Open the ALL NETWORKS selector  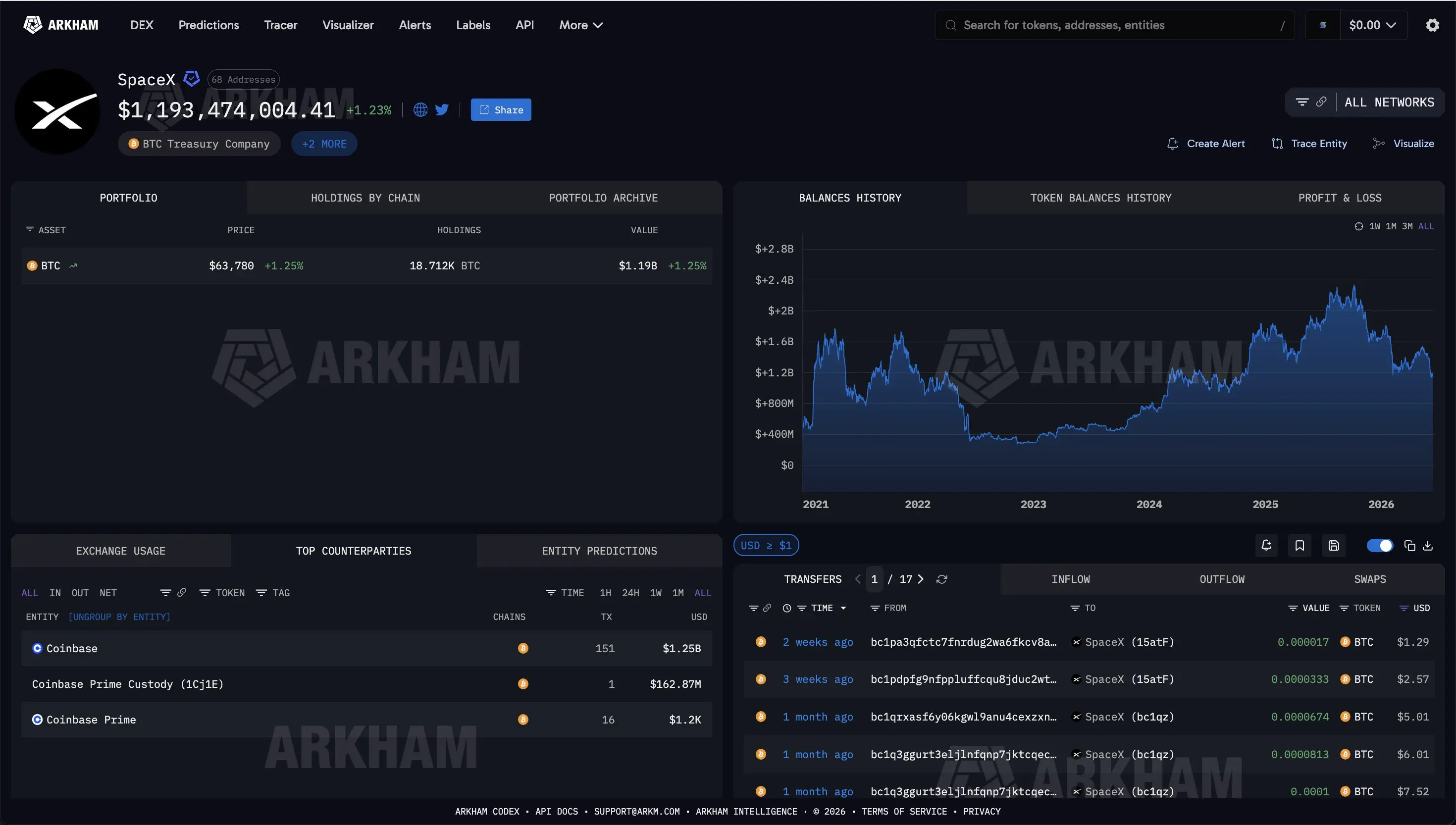point(1389,102)
